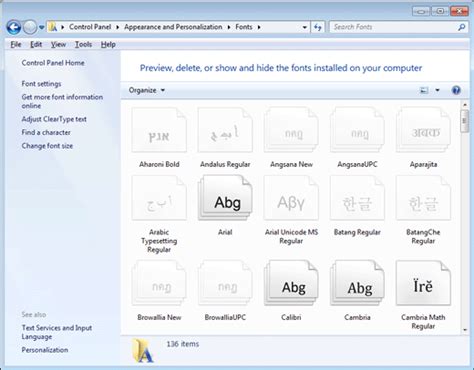Open the view options dropdown arrow
Screen dimensions: 474x370
pyautogui.click(x=437, y=90)
